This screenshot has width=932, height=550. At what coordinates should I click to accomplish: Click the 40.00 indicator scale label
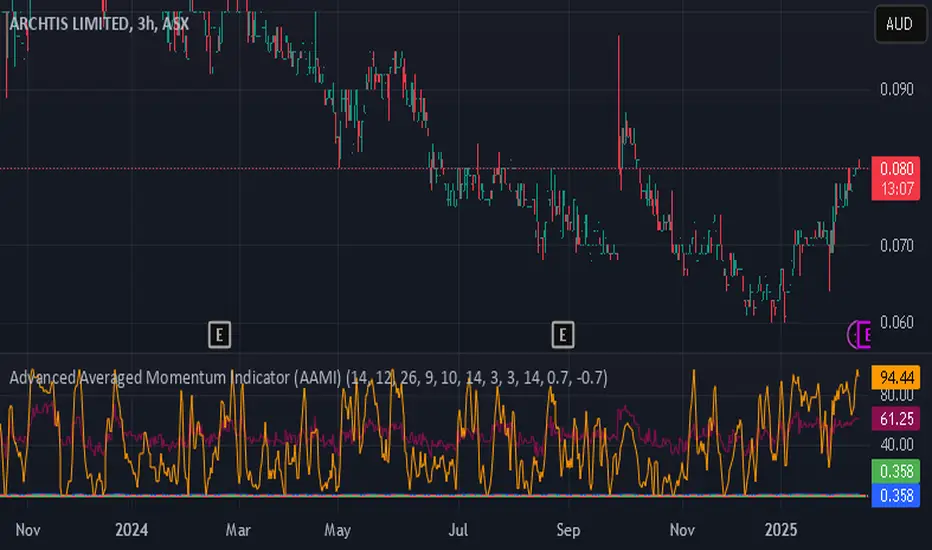point(896,445)
